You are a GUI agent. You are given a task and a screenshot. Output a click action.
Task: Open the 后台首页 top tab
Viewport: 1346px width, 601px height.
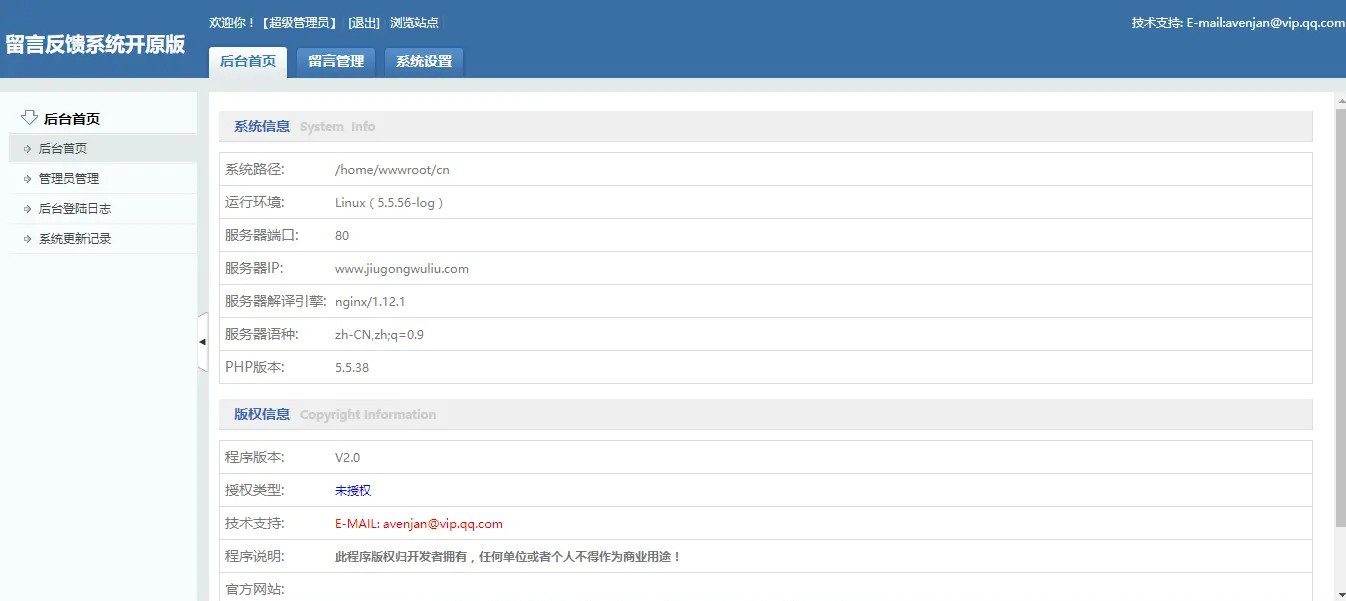[x=248, y=62]
